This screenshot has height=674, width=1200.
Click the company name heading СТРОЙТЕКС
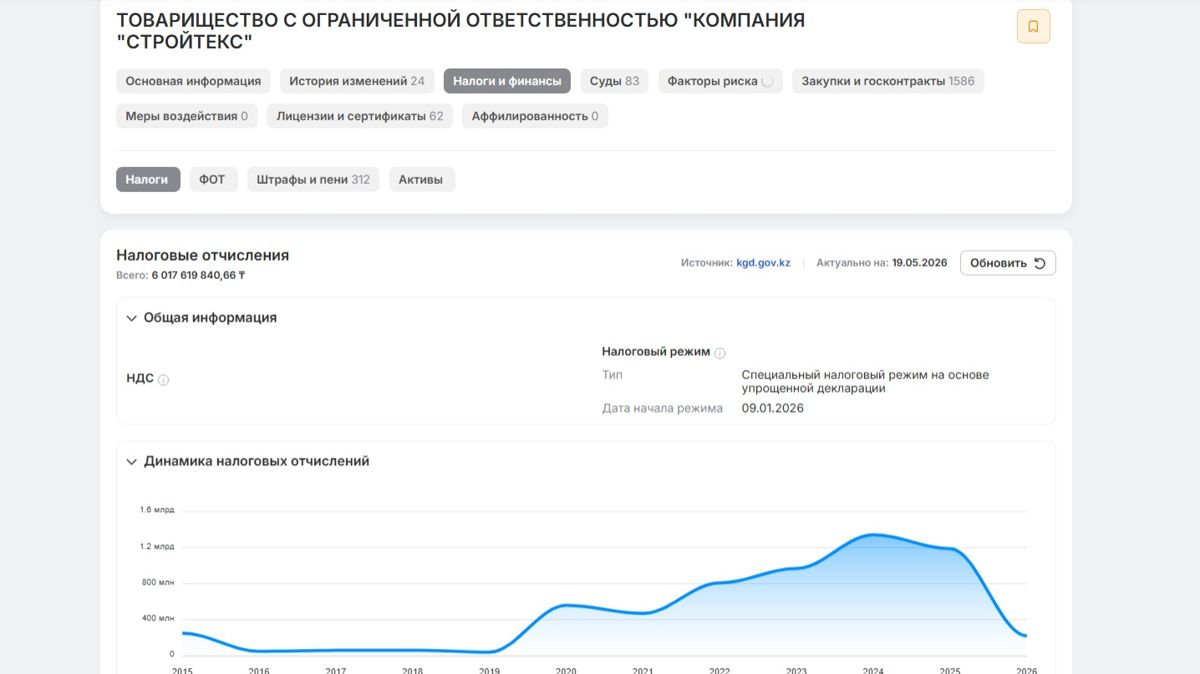[x=460, y=31]
